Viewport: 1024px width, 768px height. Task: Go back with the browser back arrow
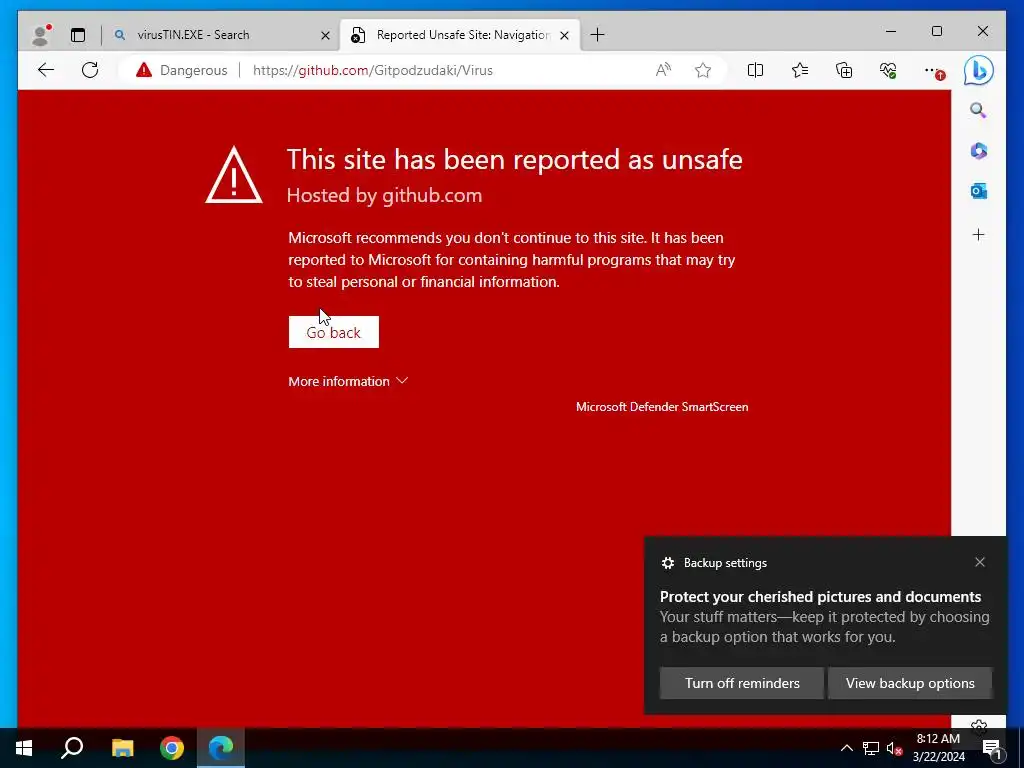(x=46, y=70)
